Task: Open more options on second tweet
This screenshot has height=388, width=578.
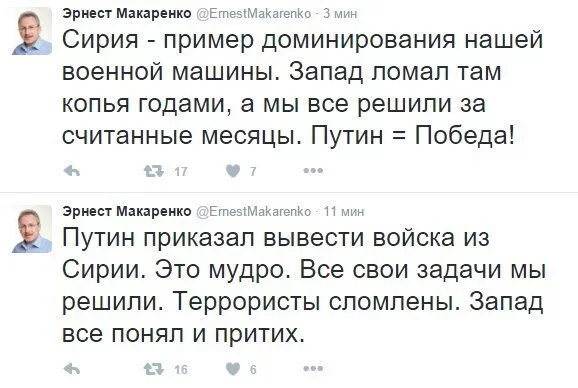Action: 313,368
